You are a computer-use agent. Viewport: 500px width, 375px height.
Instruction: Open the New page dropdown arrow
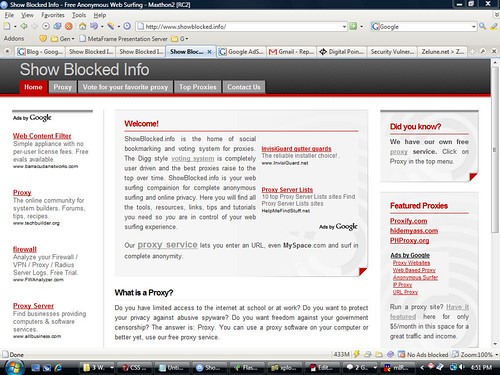tap(15, 26)
